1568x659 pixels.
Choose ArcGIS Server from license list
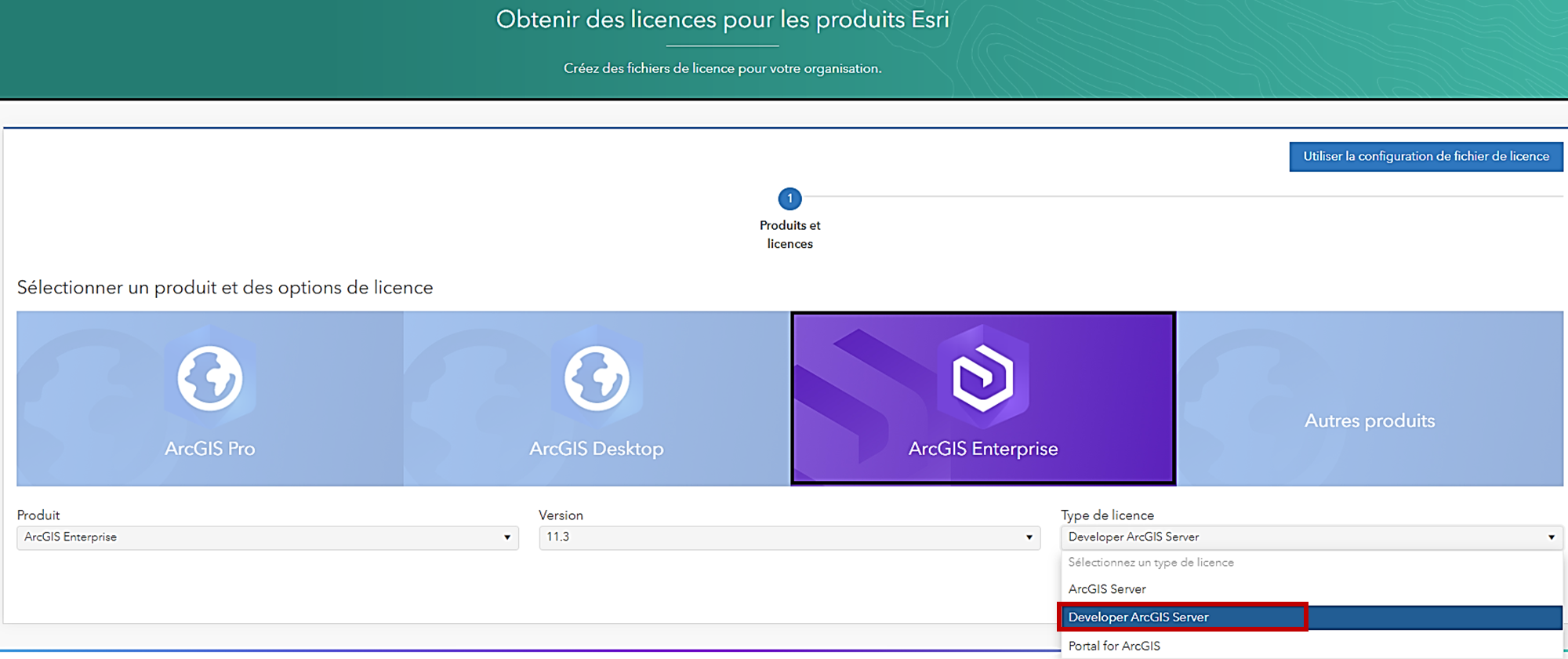pos(1107,589)
